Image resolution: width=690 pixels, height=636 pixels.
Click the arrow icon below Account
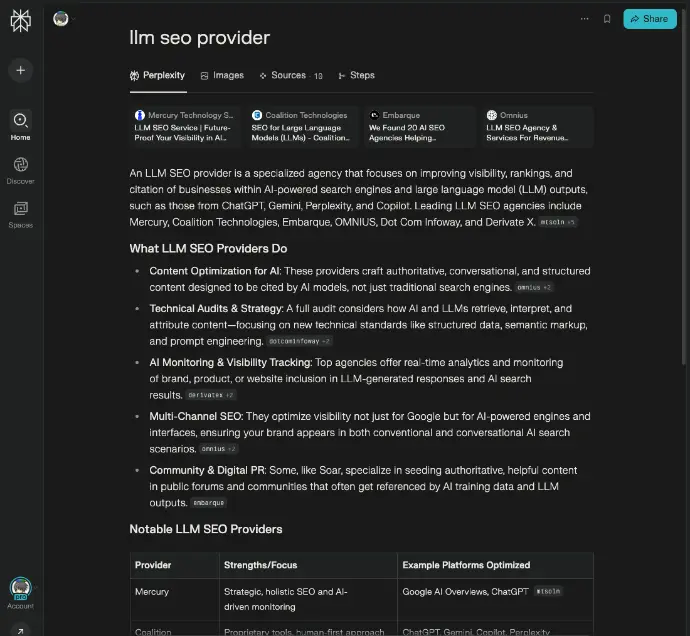[21, 631]
